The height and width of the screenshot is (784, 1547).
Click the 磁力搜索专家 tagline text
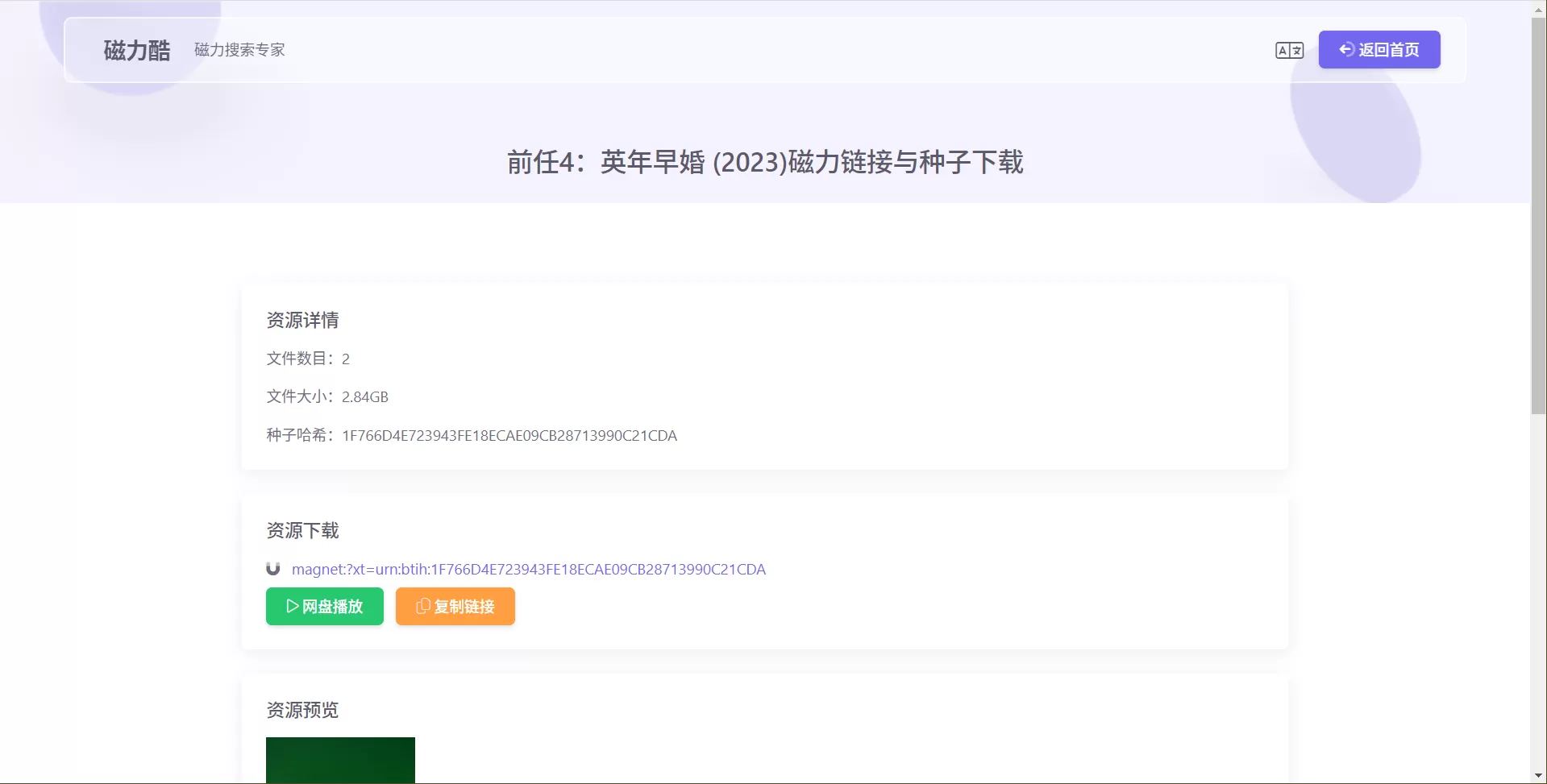(239, 50)
